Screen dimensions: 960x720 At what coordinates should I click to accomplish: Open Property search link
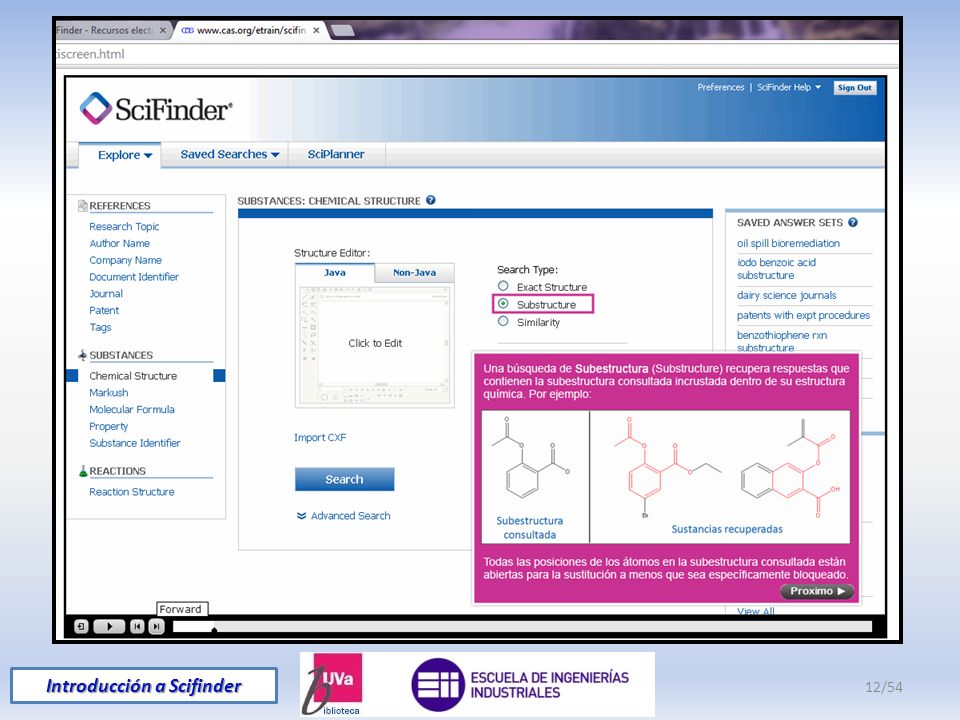pyautogui.click(x=108, y=426)
